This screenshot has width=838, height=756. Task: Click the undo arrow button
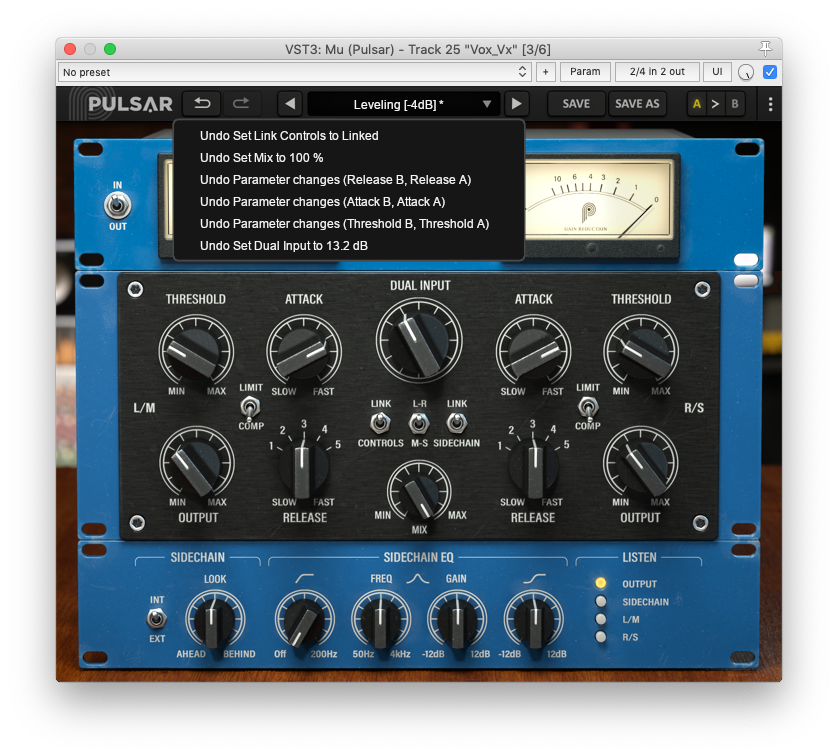tap(201, 104)
